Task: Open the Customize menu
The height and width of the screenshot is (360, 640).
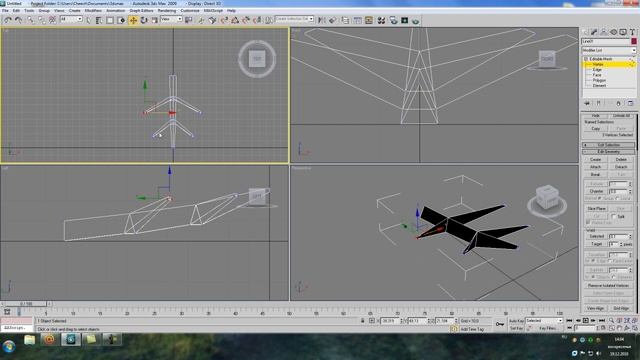Action: (x=190, y=10)
